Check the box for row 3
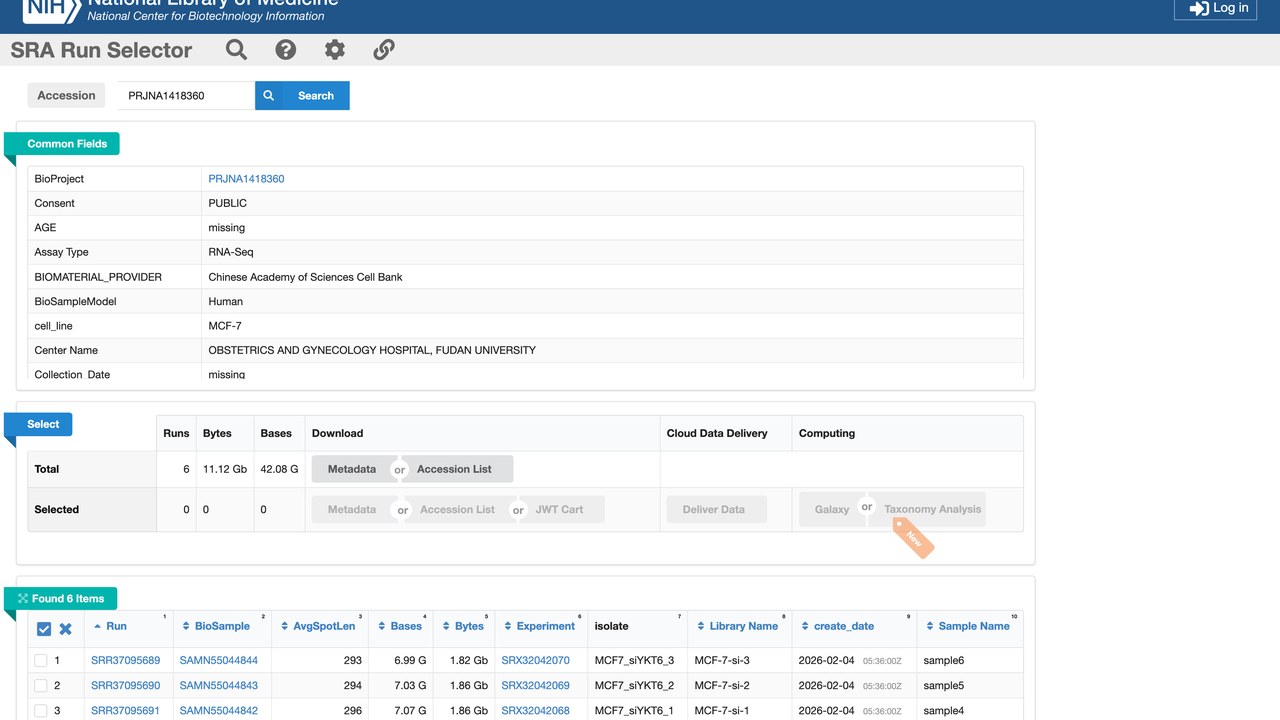 [x=41, y=711]
